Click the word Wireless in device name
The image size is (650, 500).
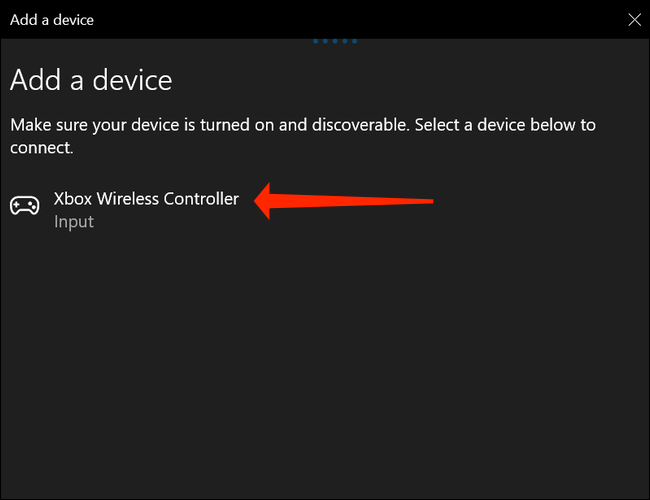click(x=128, y=199)
